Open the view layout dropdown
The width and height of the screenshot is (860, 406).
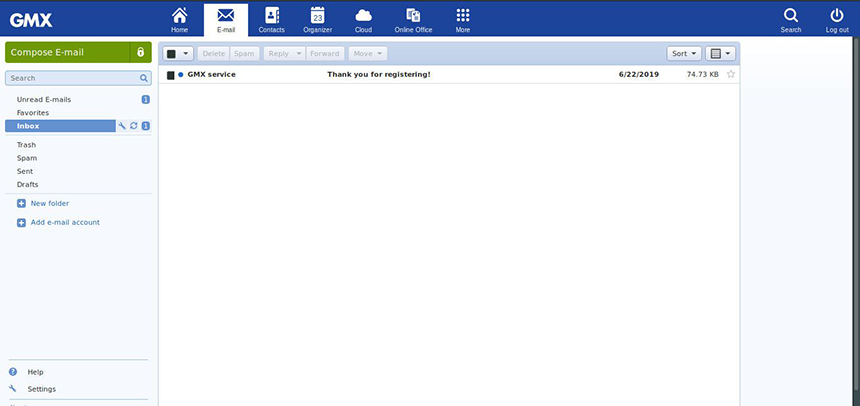(720, 54)
